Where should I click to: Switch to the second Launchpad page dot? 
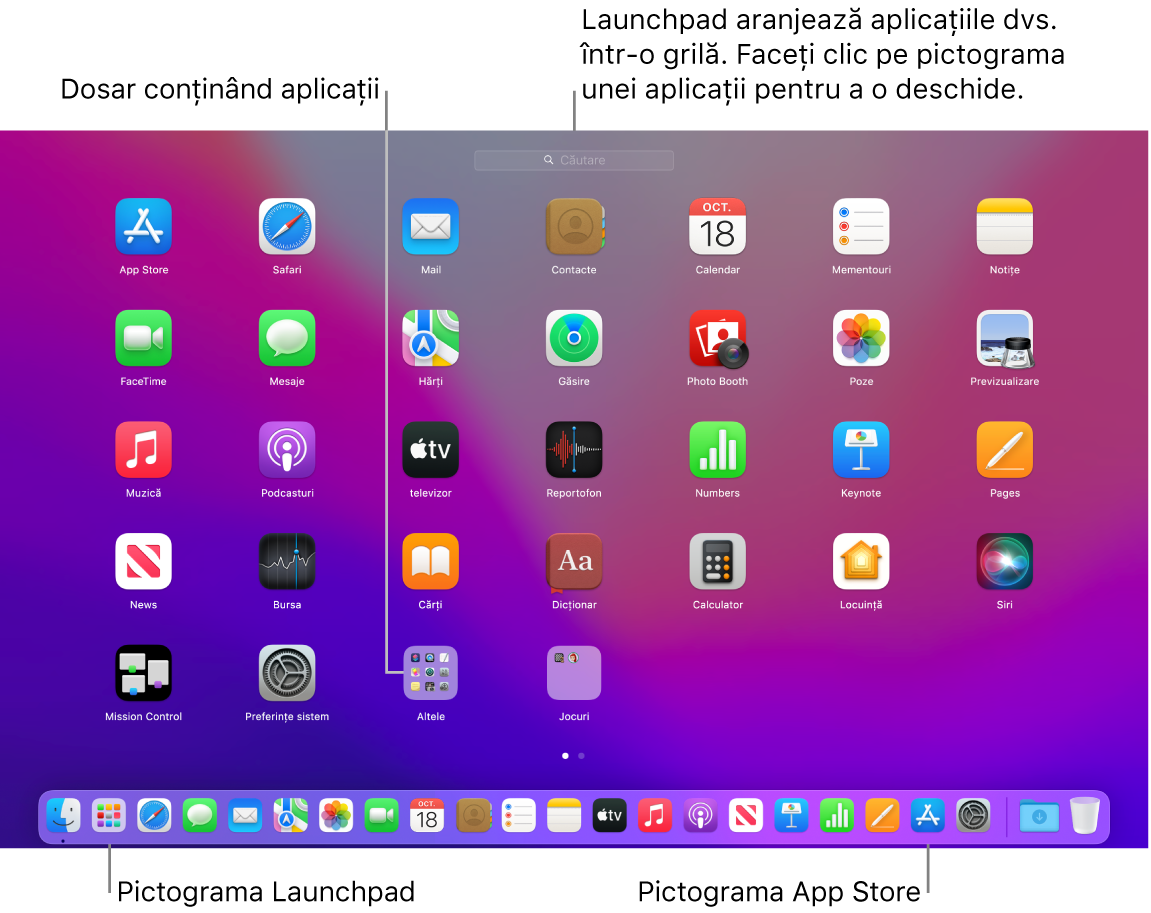tap(581, 756)
